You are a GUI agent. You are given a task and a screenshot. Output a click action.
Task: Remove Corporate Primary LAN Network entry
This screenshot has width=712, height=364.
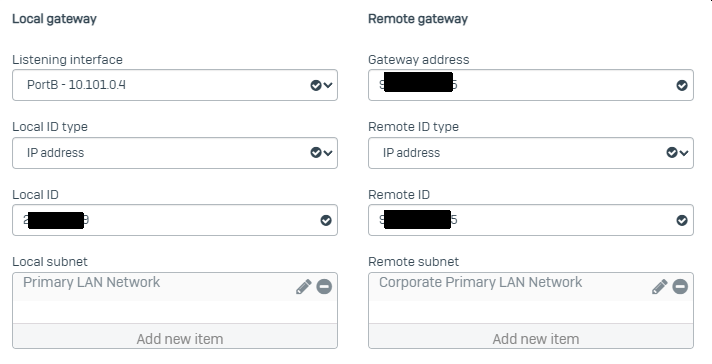tap(680, 287)
